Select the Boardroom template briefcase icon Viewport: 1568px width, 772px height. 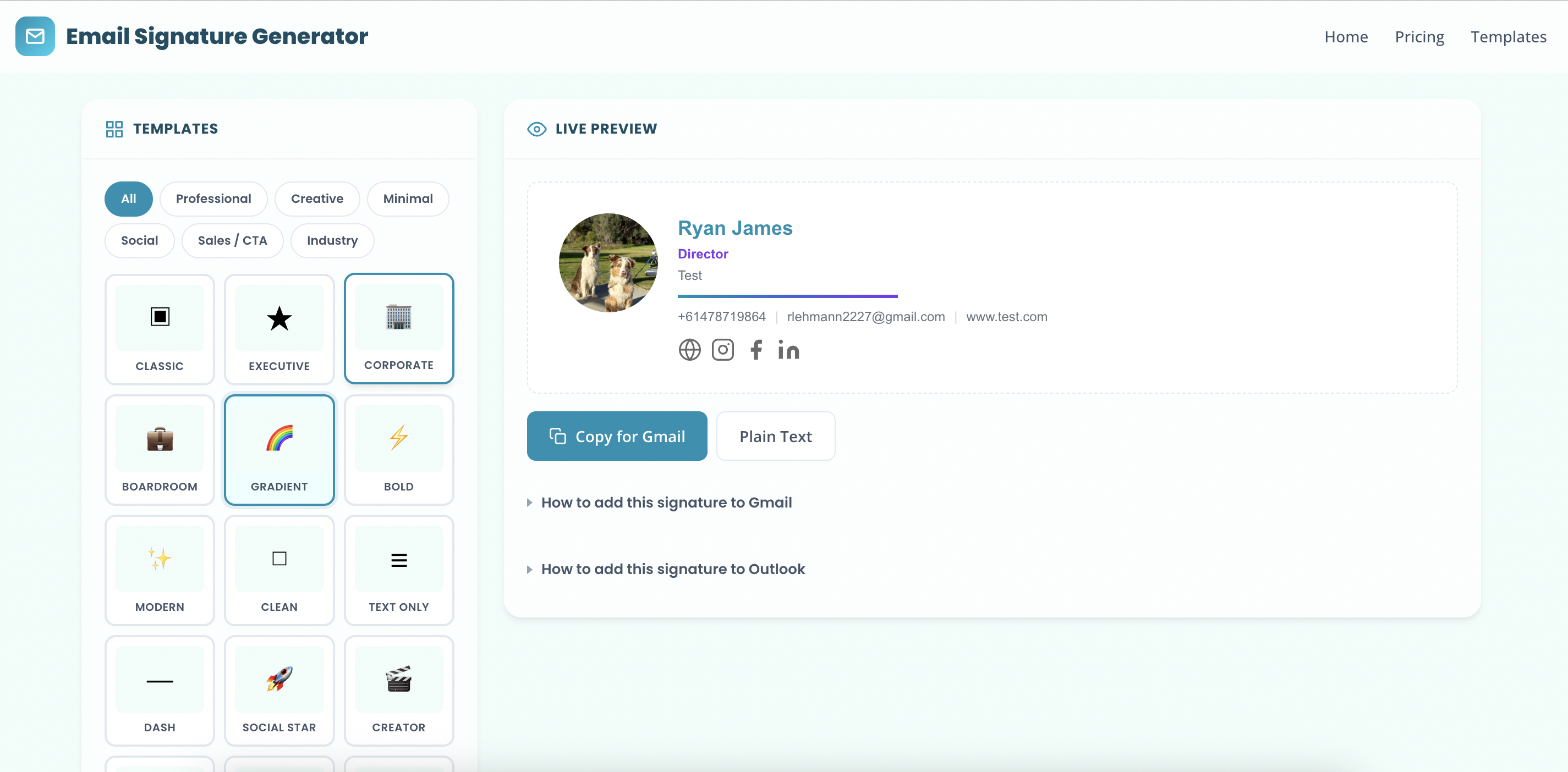click(x=160, y=439)
